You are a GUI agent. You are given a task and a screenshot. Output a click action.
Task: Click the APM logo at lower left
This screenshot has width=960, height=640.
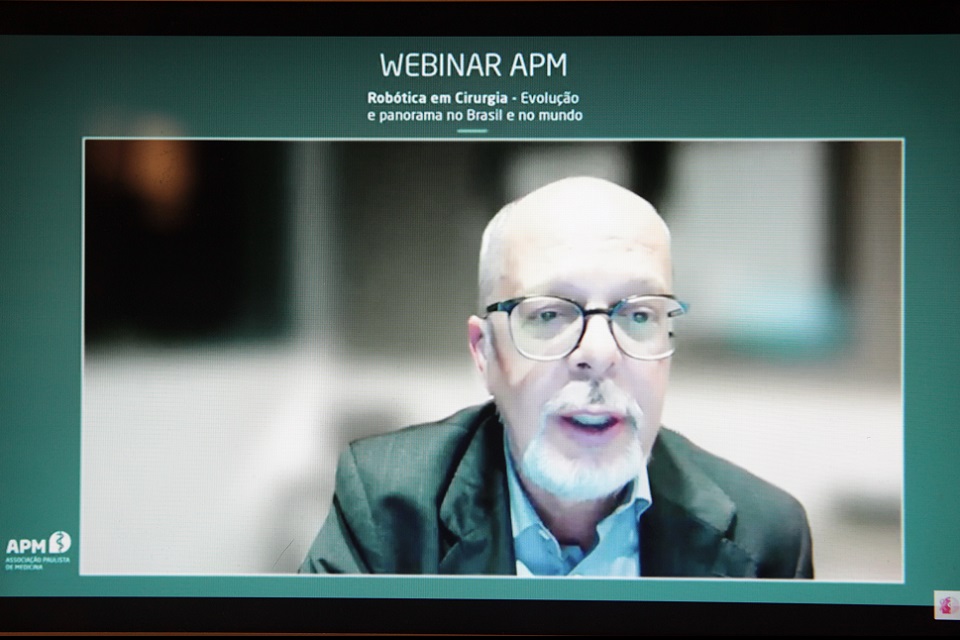[x=39, y=543]
